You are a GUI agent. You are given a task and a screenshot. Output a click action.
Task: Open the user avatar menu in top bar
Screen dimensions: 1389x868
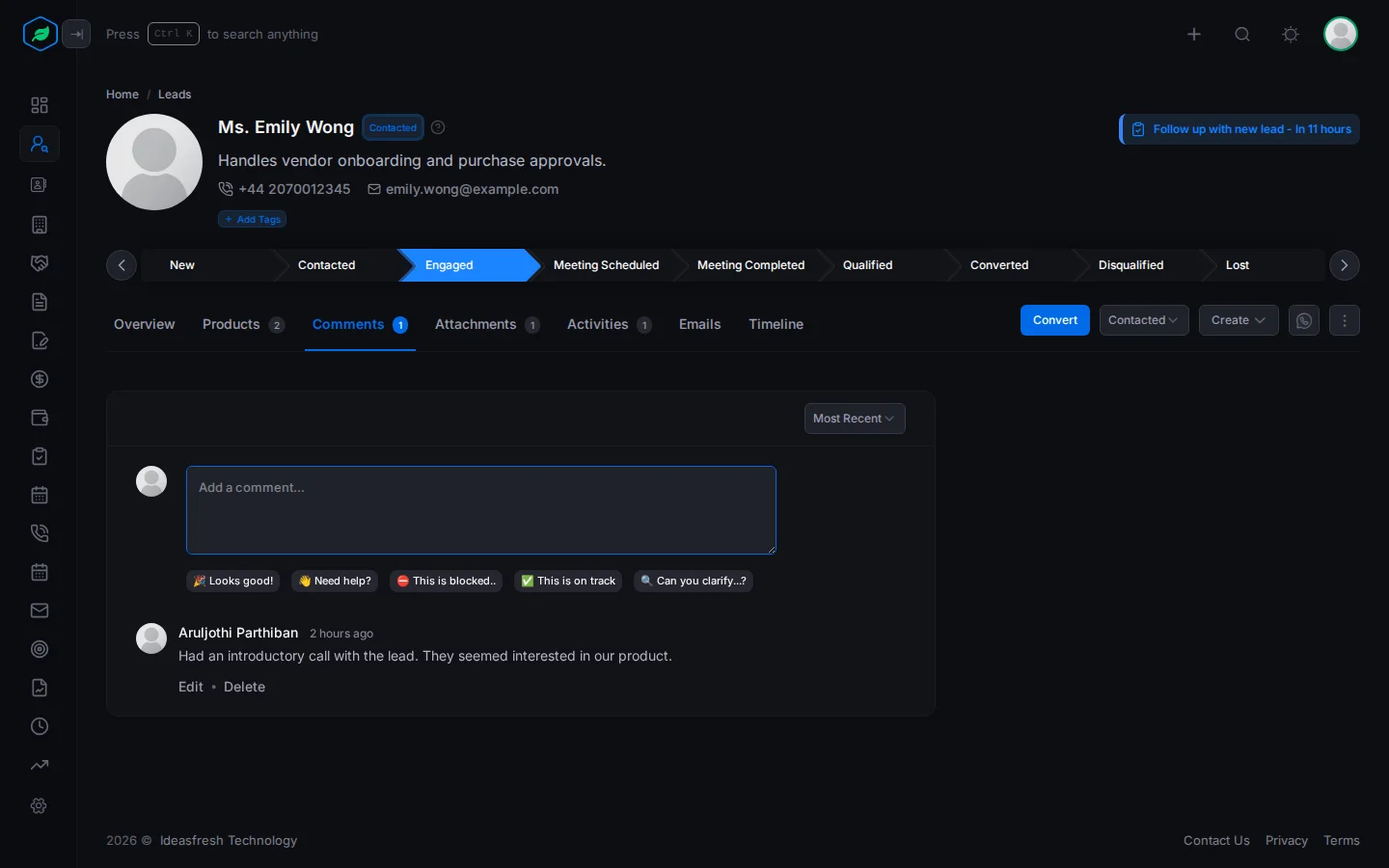[1341, 35]
